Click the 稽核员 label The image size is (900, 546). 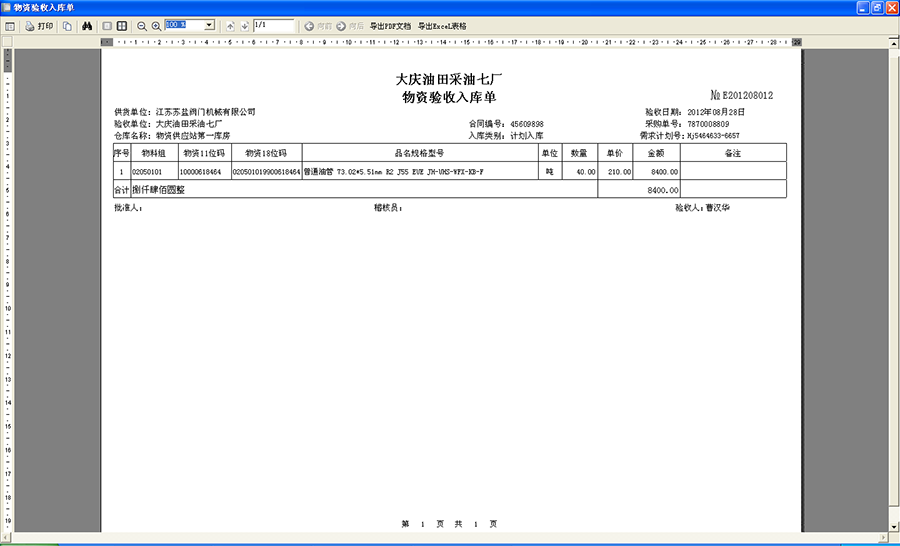[388, 208]
